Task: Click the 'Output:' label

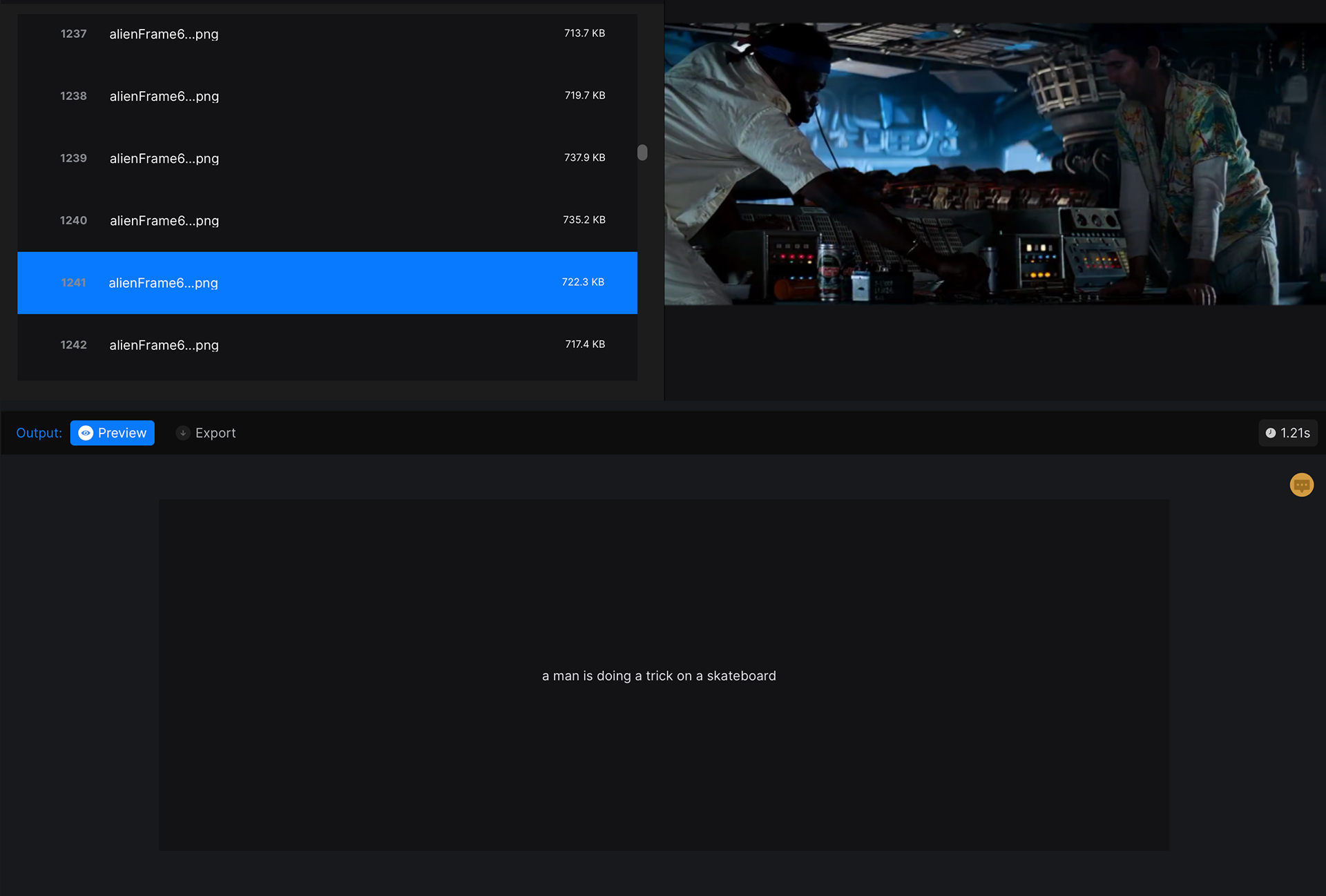Action: click(x=39, y=433)
